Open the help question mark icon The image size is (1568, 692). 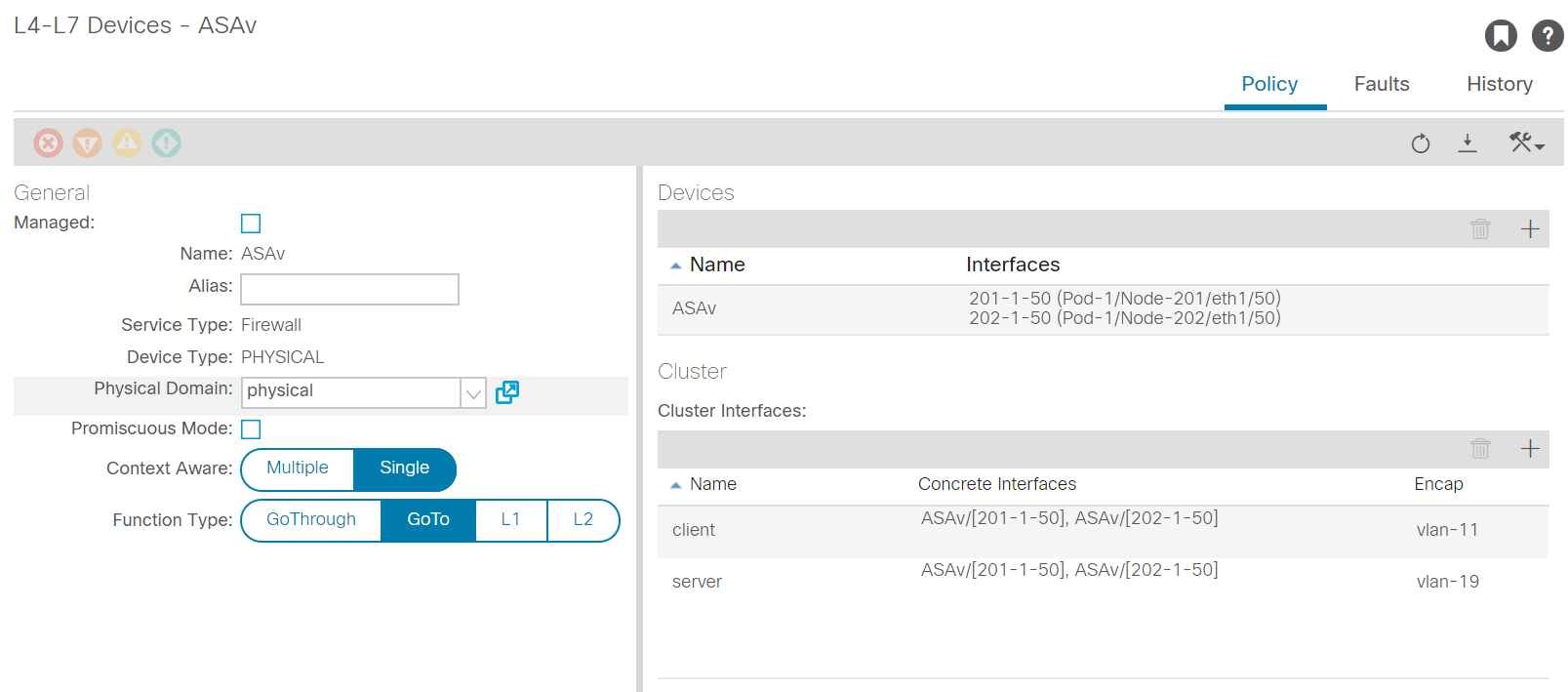[x=1548, y=36]
